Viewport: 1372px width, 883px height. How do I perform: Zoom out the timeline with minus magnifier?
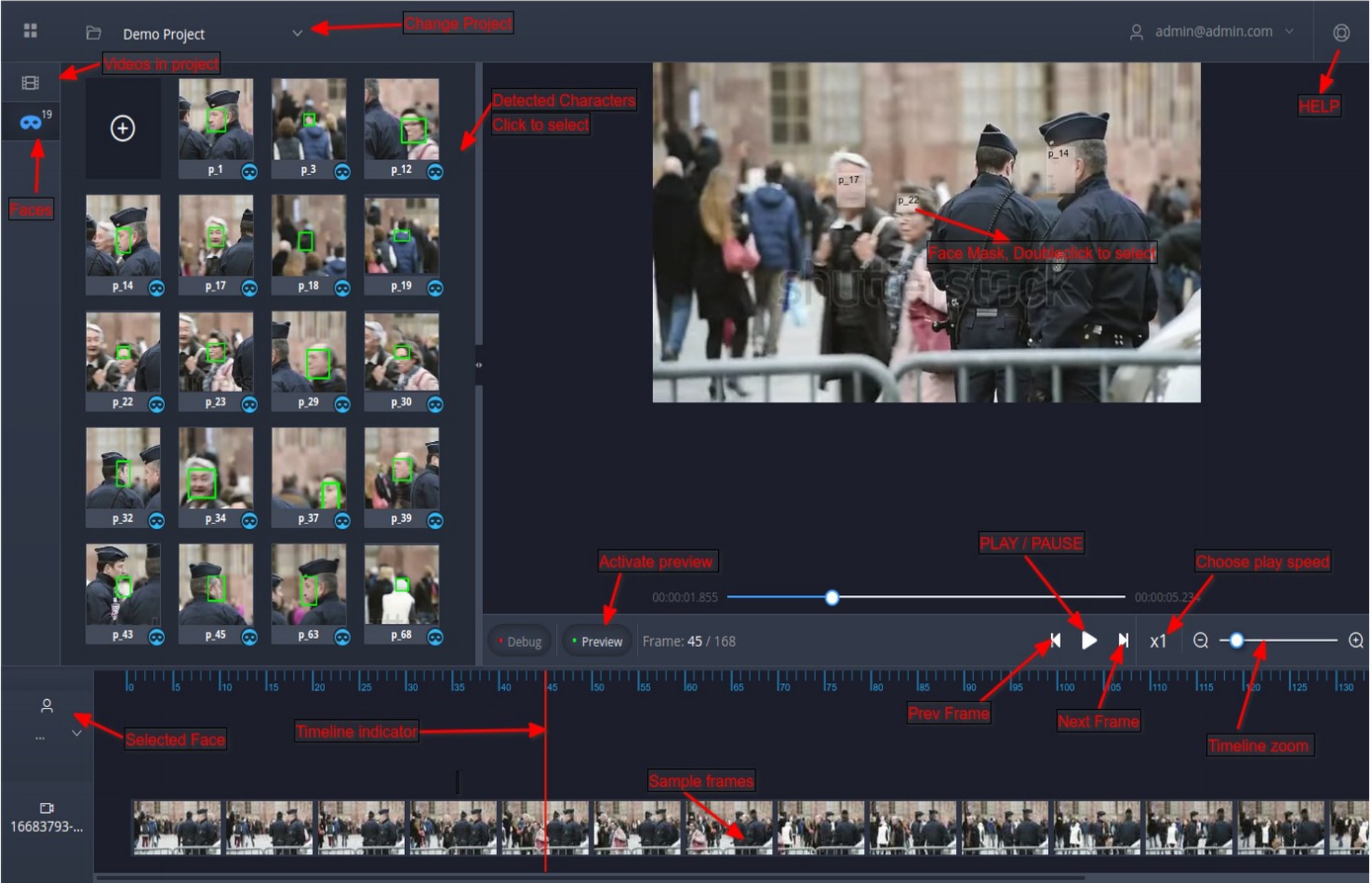coord(1200,641)
